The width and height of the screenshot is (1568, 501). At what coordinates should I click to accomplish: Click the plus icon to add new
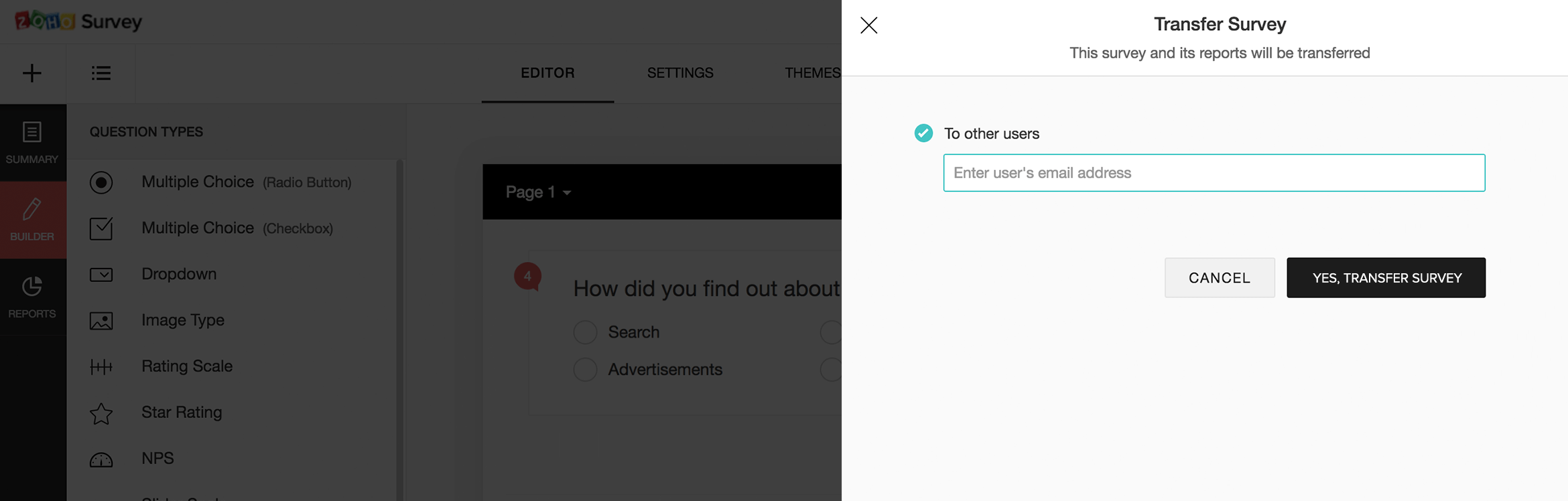[32, 73]
